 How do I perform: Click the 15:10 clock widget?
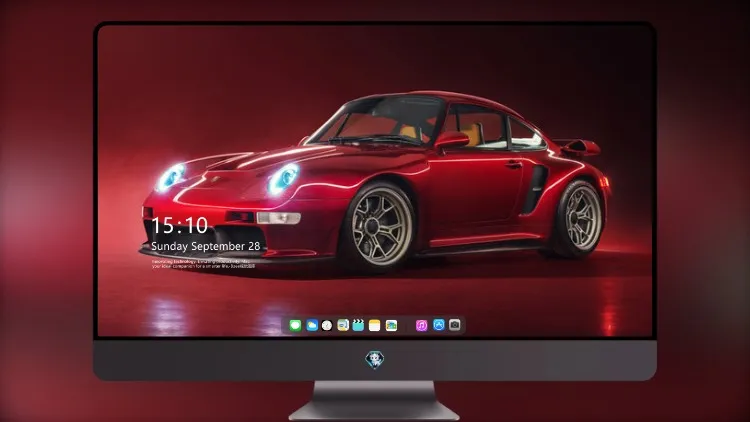(x=180, y=225)
